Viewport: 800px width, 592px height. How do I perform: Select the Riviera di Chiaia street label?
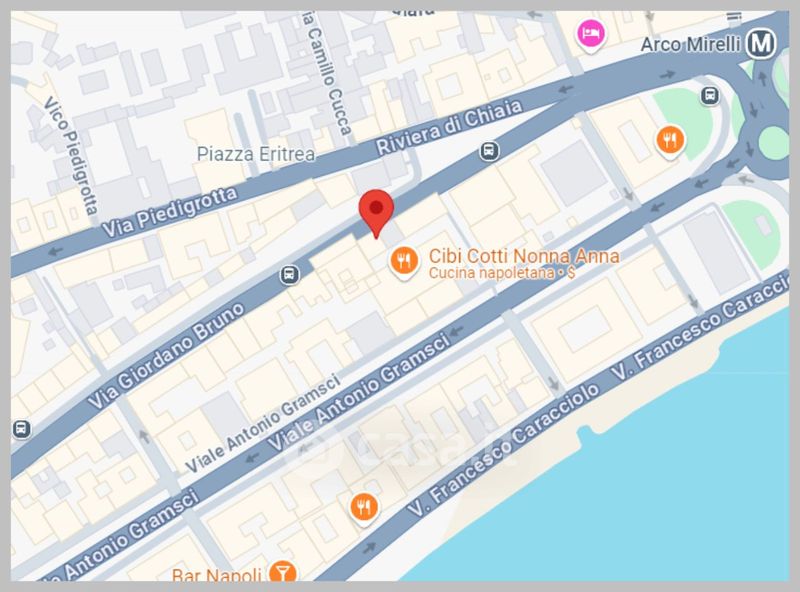click(x=449, y=127)
